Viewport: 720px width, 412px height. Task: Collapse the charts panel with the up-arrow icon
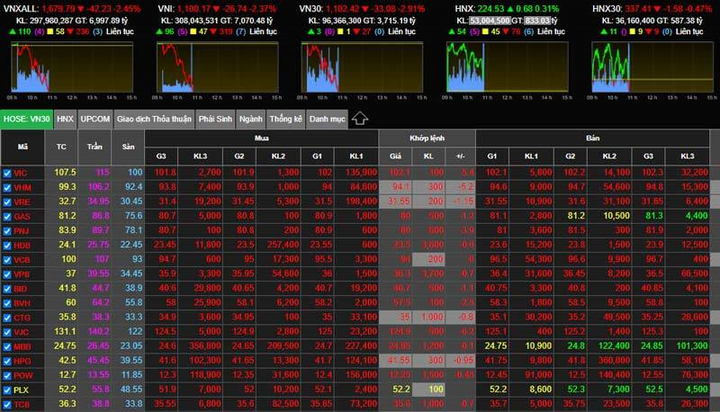[360, 119]
